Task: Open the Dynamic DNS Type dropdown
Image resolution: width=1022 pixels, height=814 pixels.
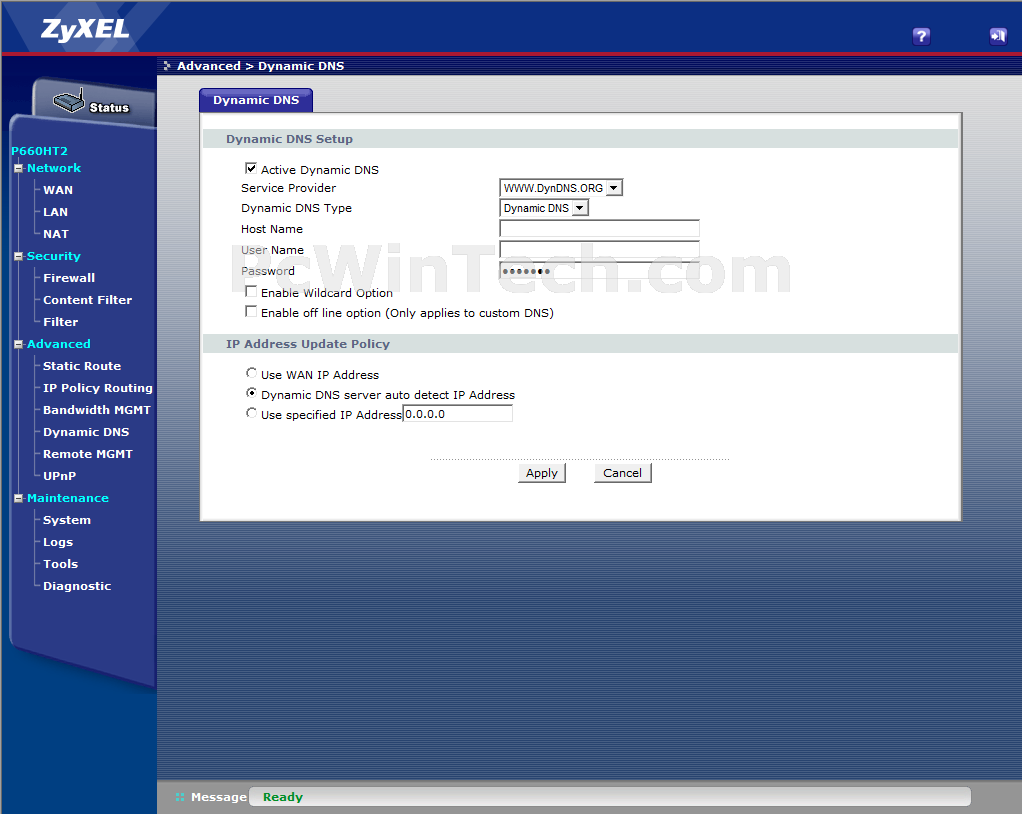Action: 544,208
